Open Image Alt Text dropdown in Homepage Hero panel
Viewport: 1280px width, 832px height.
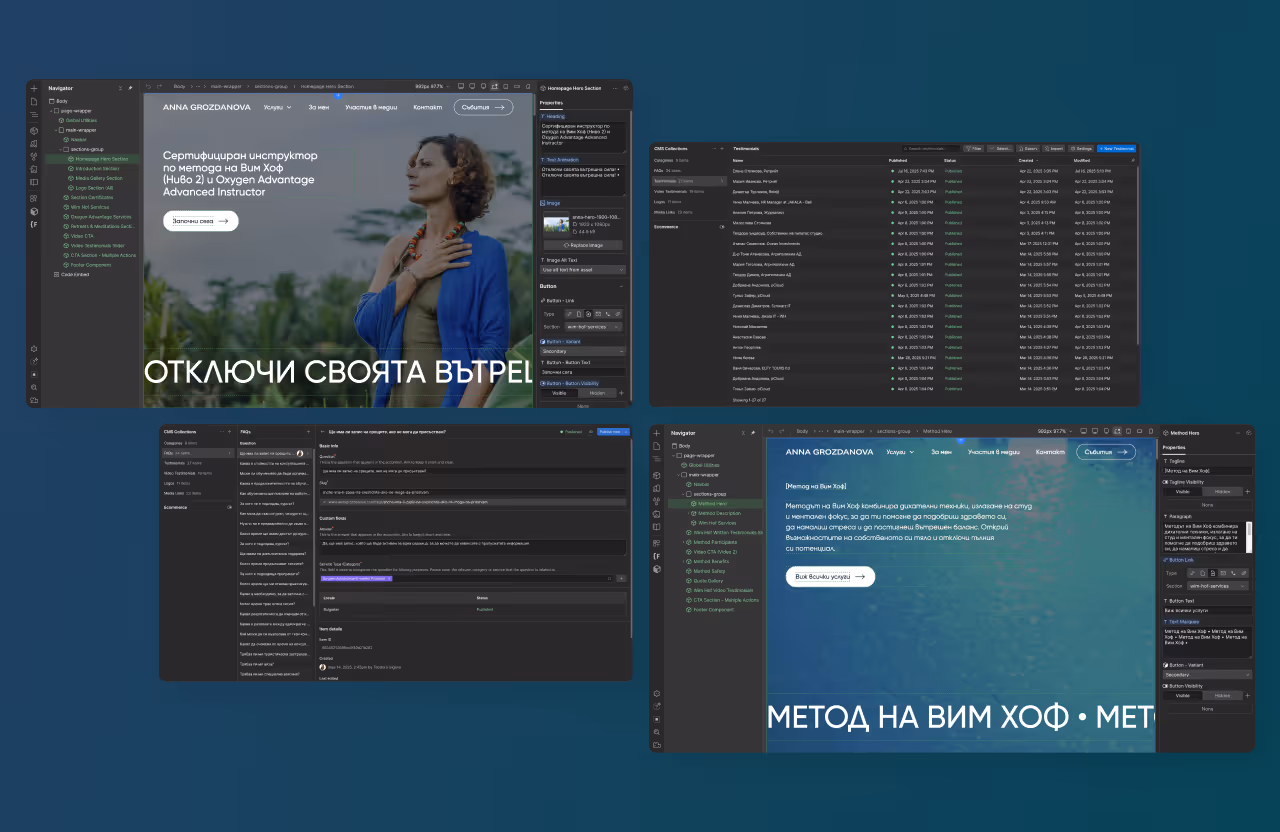pyautogui.click(x=583, y=270)
